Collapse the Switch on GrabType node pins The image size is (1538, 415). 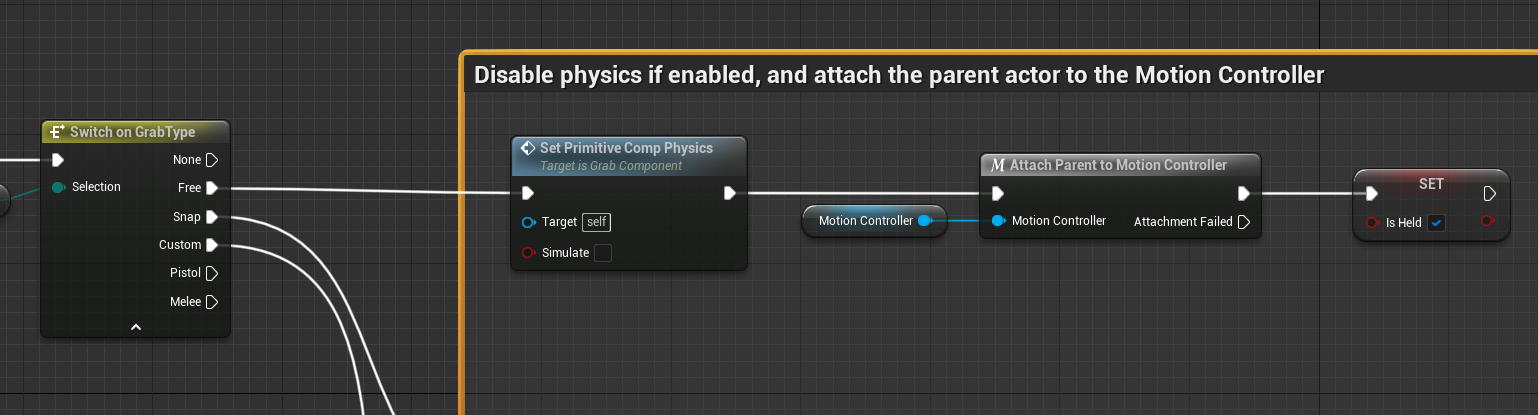click(136, 326)
